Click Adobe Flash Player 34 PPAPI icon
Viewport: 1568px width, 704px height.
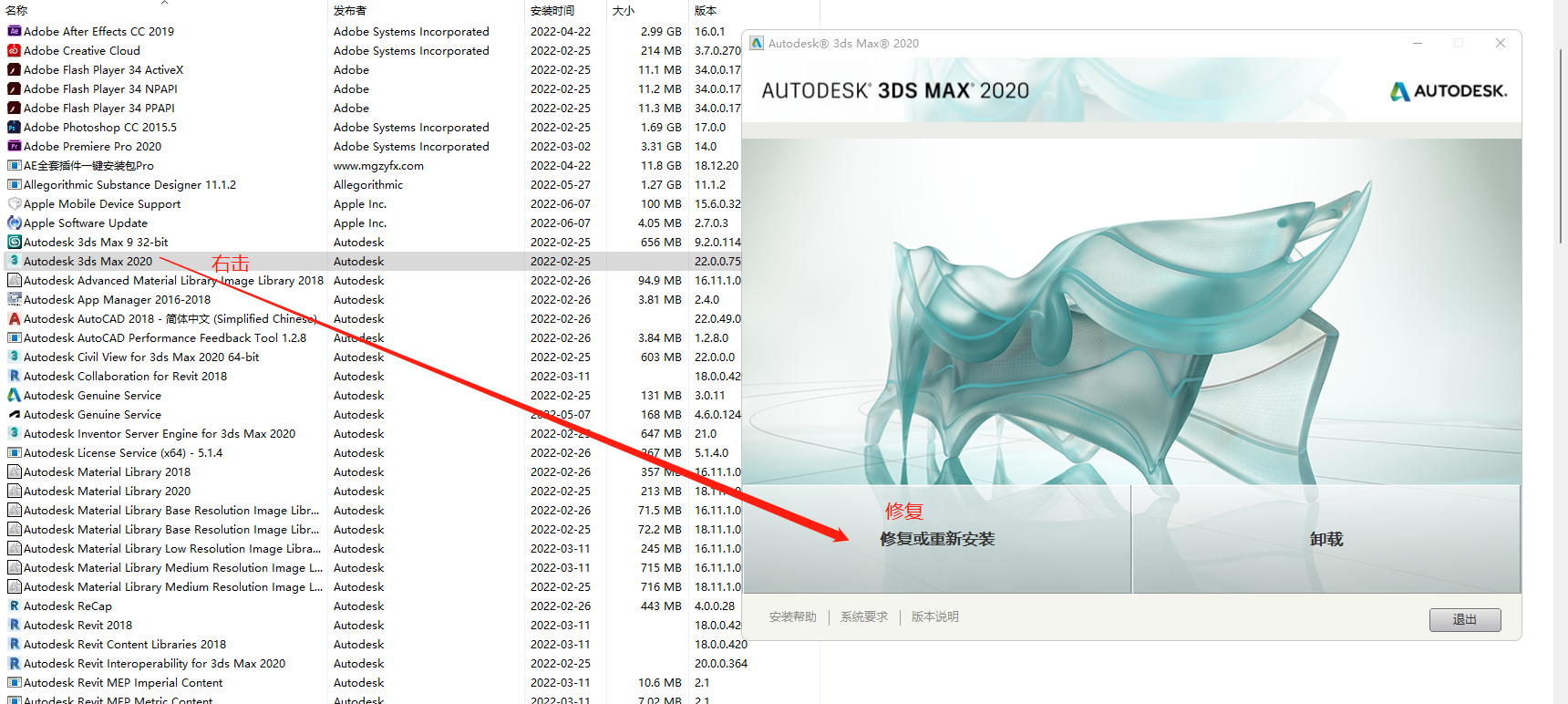15,108
